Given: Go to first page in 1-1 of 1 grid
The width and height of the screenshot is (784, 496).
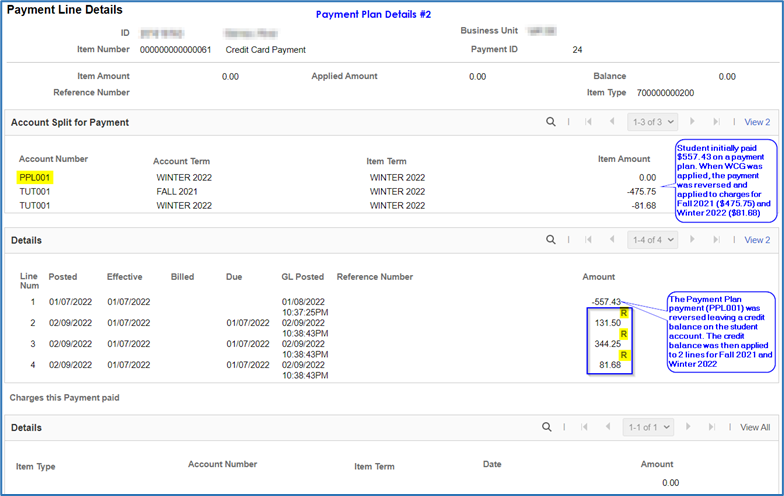Looking at the screenshot, I should (x=584, y=426).
